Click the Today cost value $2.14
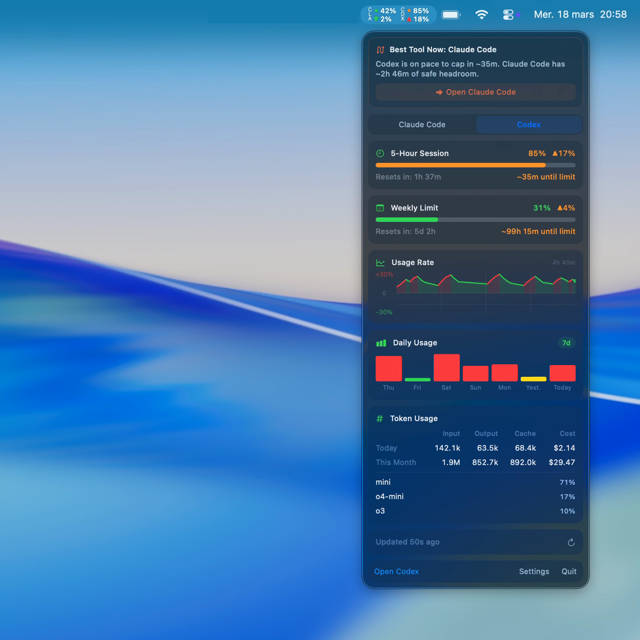This screenshot has width=640, height=640. pos(564,448)
